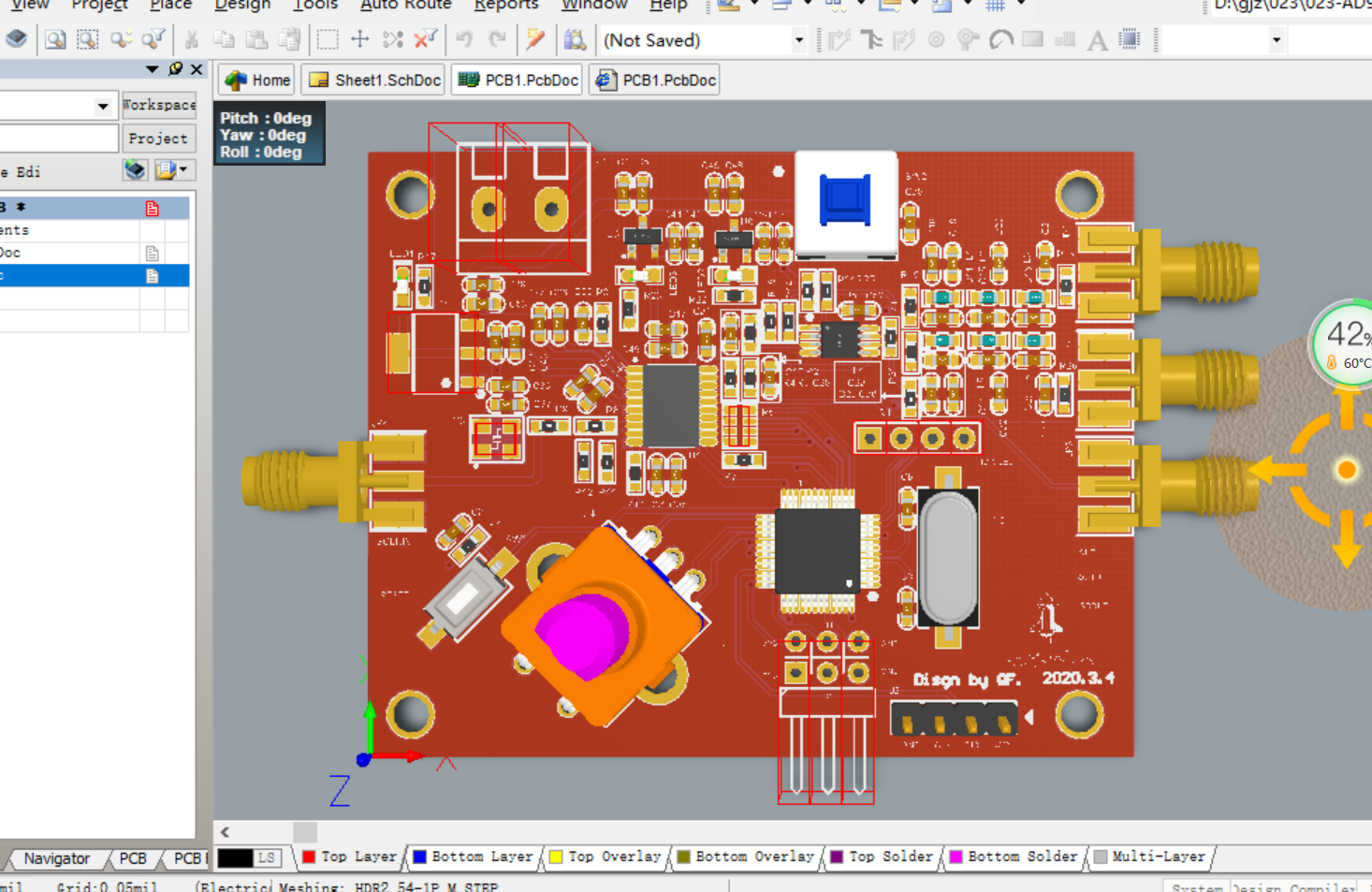Click the panel pin icon
The height and width of the screenshot is (892, 1372).
coord(175,68)
